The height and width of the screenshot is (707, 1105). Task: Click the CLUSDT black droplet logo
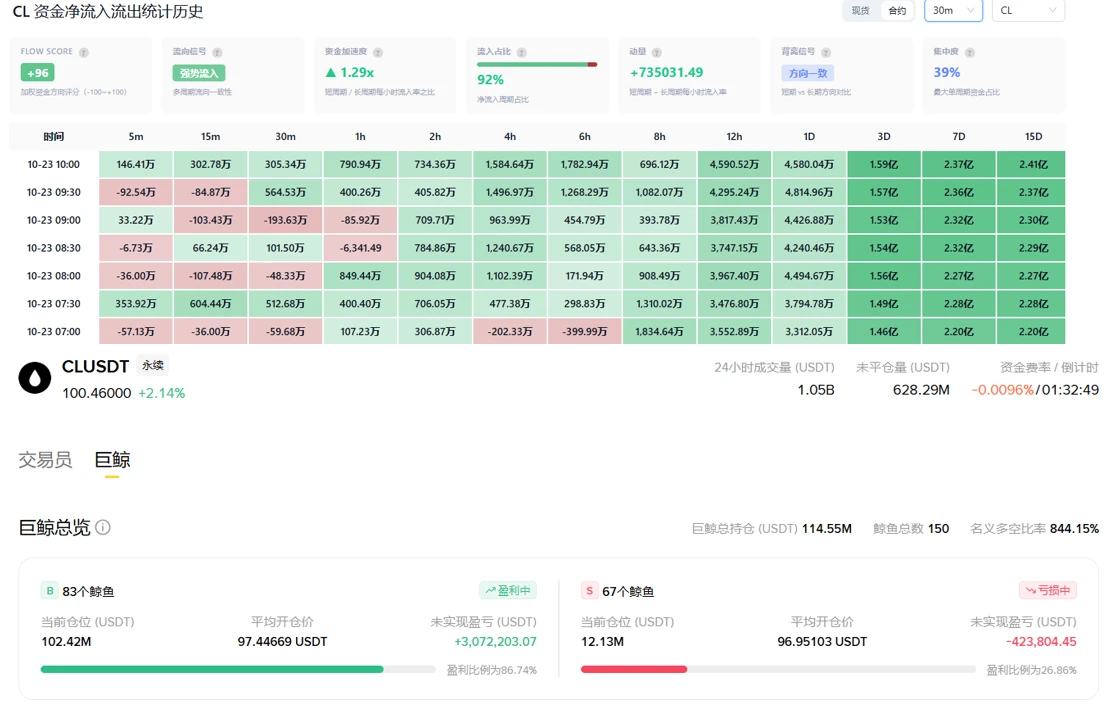(35, 378)
